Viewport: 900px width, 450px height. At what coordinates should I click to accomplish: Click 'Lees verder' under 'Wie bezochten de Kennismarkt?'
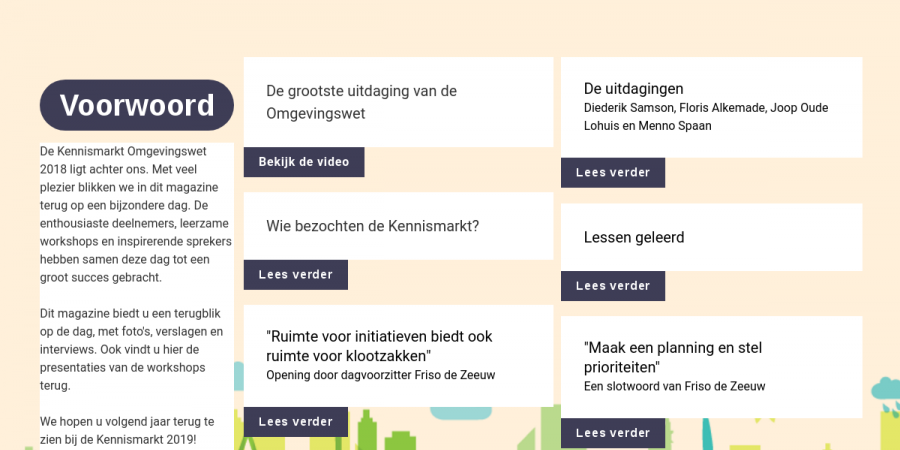click(296, 275)
